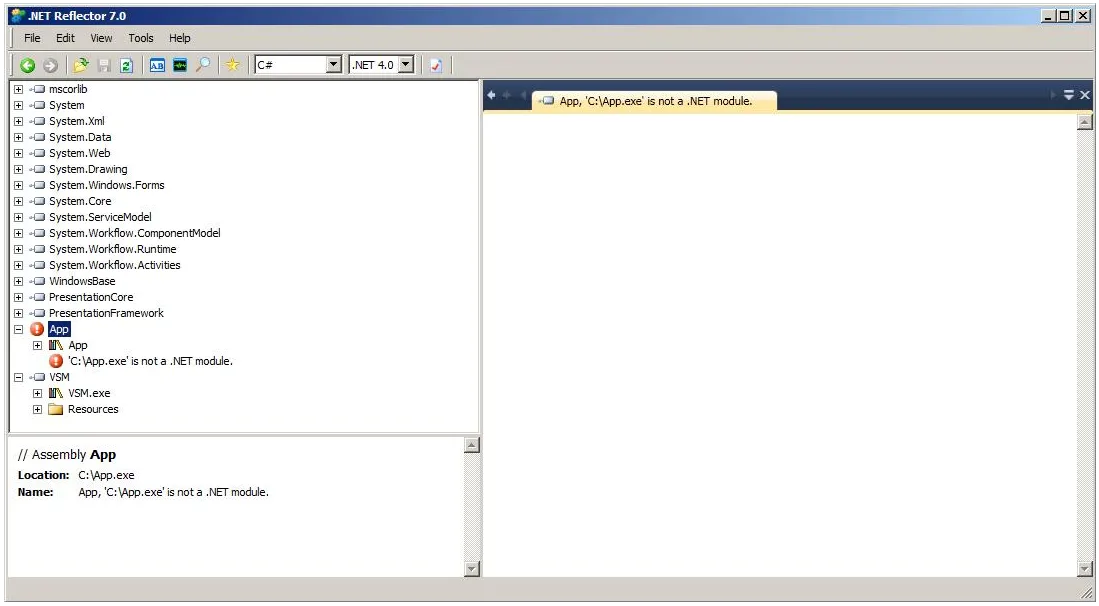The image size is (1099, 606).
Task: Select PresentationCore in the tree
Action: point(91,298)
